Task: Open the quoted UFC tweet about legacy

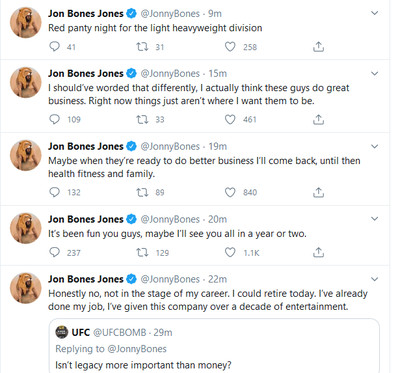Action: 214,346
